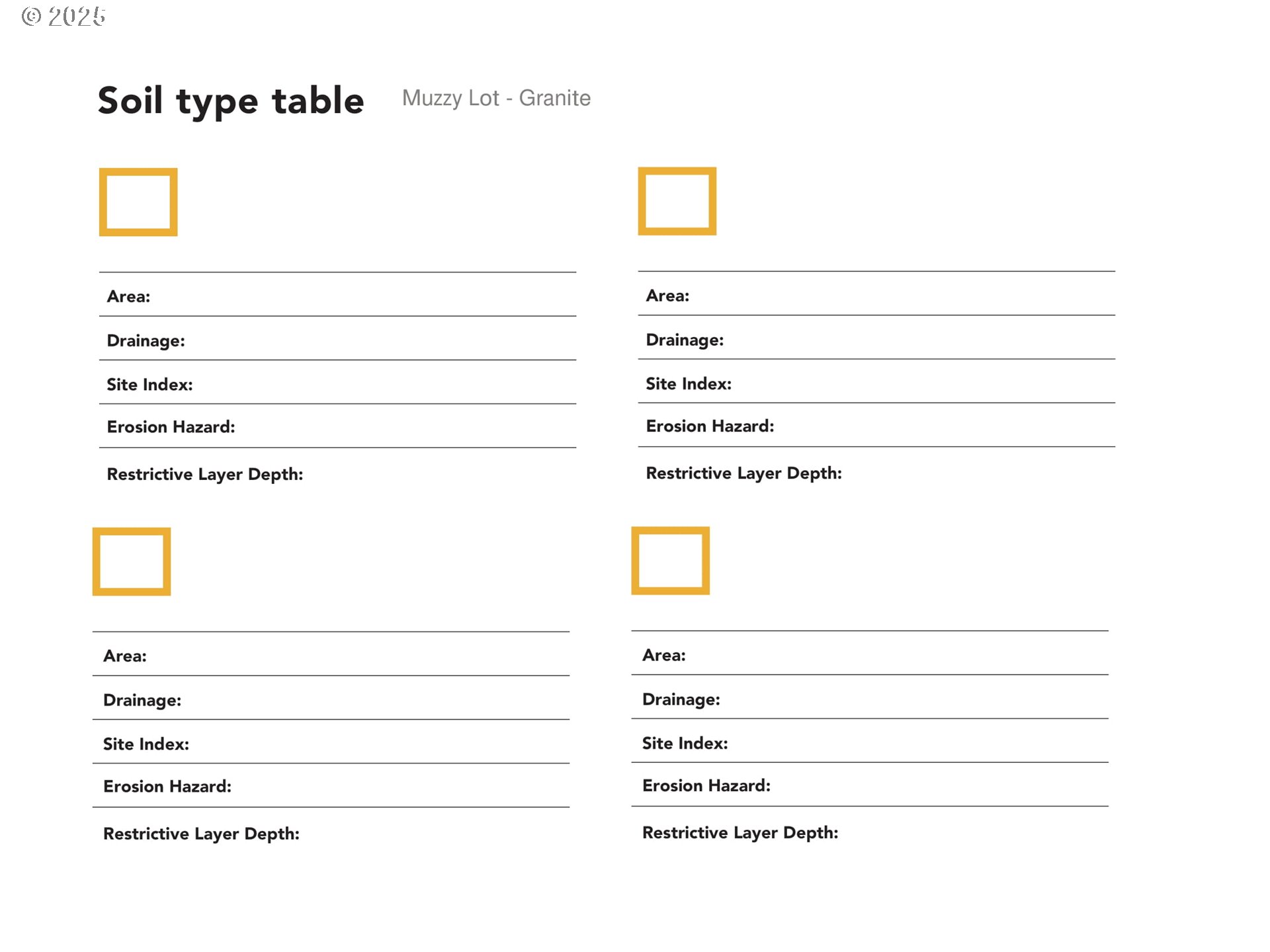This screenshot has height=952, width=1270.
Task: Click the bottom-left yellow square box
Action: (x=132, y=561)
